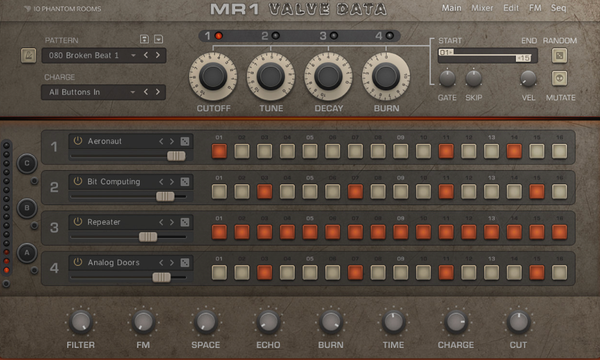Click the Analog Doors dice icon
Screen dimensions: 600x360
point(185,262)
